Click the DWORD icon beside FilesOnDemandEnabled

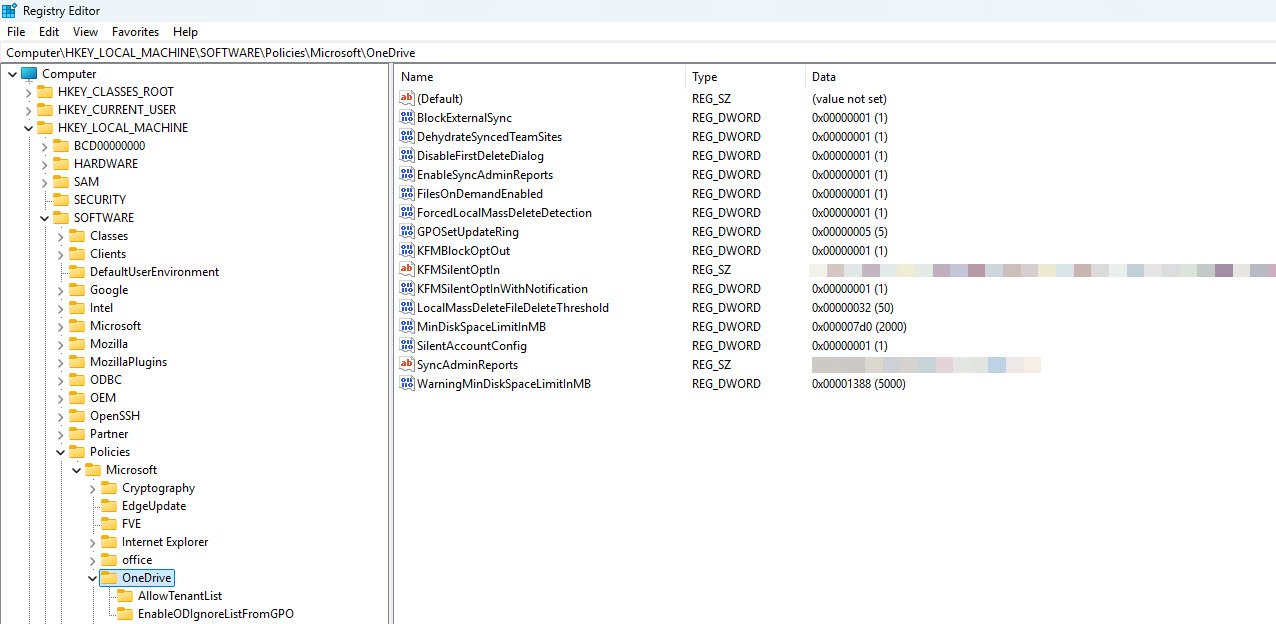pyautogui.click(x=406, y=194)
